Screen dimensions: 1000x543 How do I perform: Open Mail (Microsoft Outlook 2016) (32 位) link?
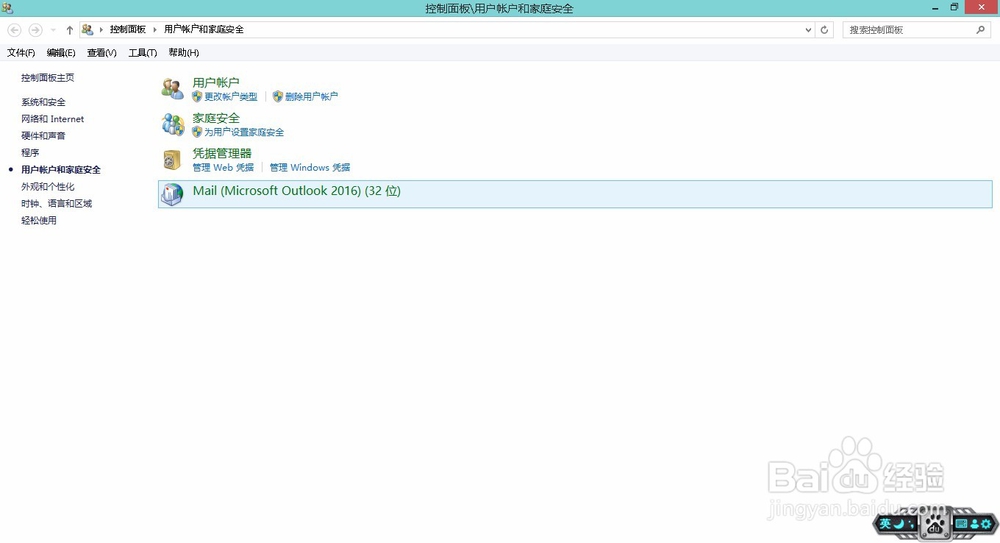297,191
